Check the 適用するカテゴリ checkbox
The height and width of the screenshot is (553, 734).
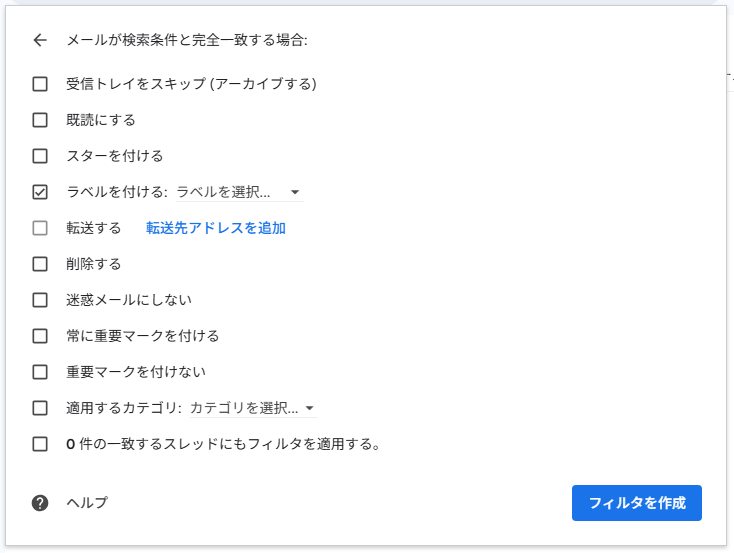pyautogui.click(x=40, y=408)
